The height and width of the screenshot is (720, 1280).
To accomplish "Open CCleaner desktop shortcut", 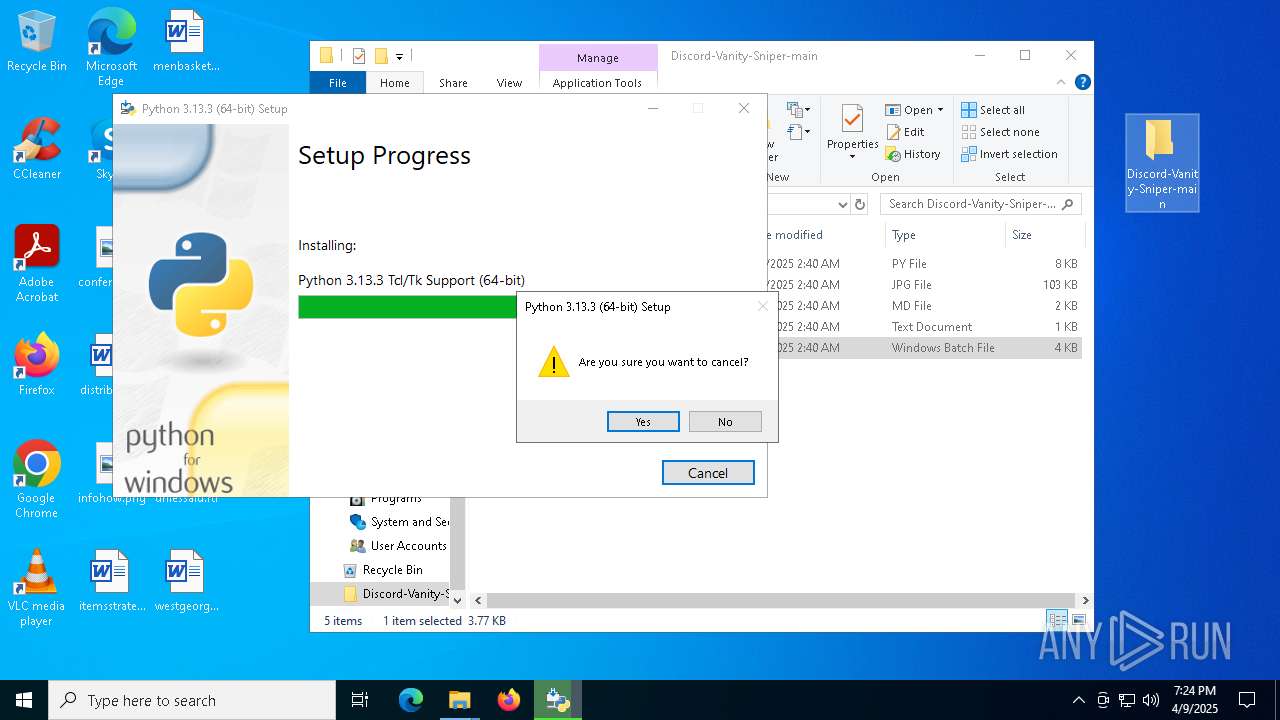I will [37, 148].
